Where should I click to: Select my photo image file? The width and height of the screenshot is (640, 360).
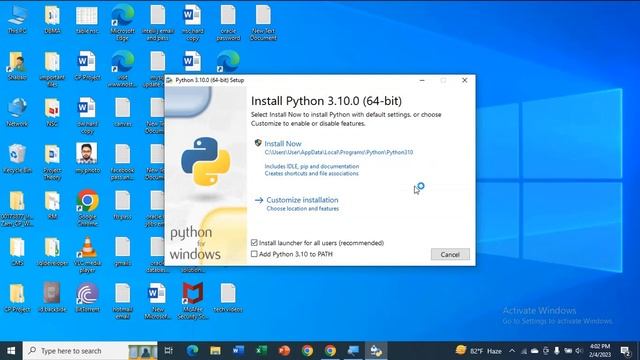(87, 159)
